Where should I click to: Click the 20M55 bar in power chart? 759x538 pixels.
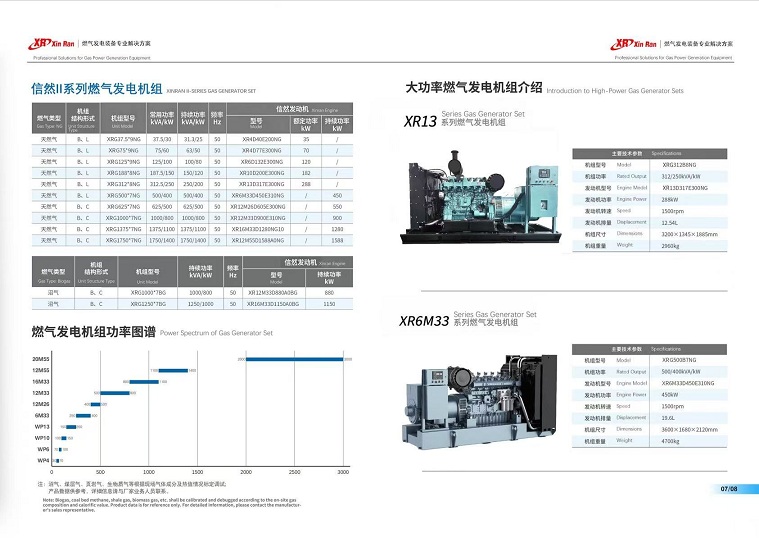click(x=293, y=358)
